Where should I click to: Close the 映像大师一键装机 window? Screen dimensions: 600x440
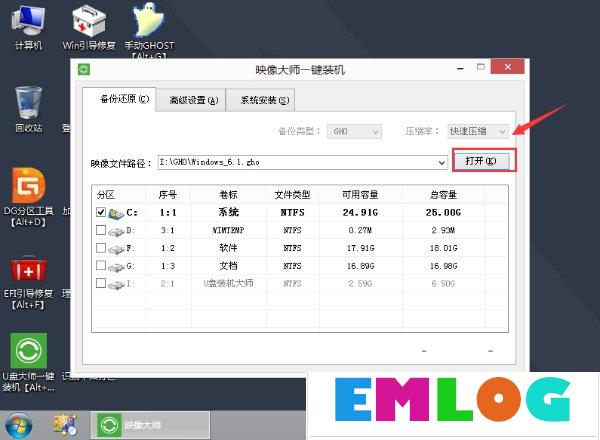coord(507,67)
